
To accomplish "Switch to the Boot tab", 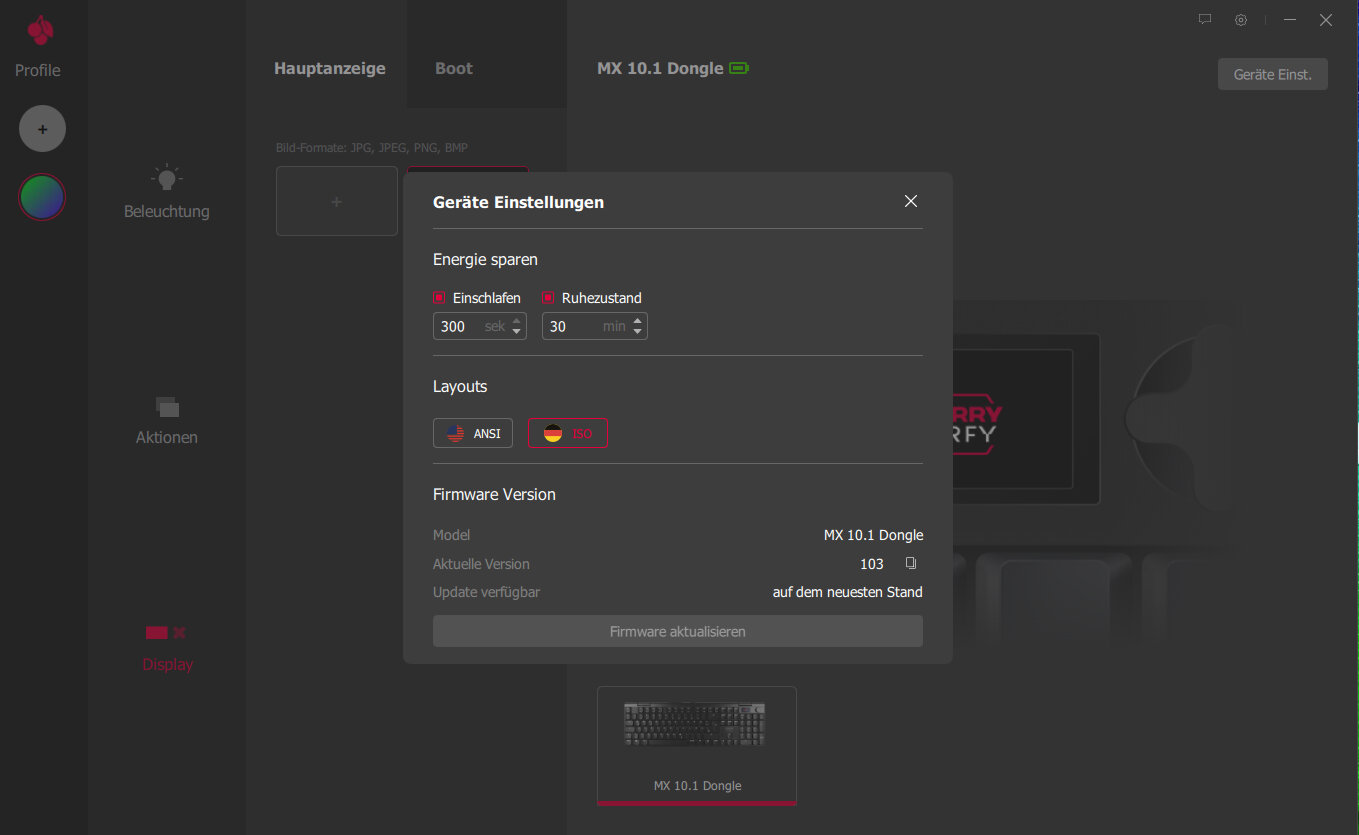I will pyautogui.click(x=454, y=69).
